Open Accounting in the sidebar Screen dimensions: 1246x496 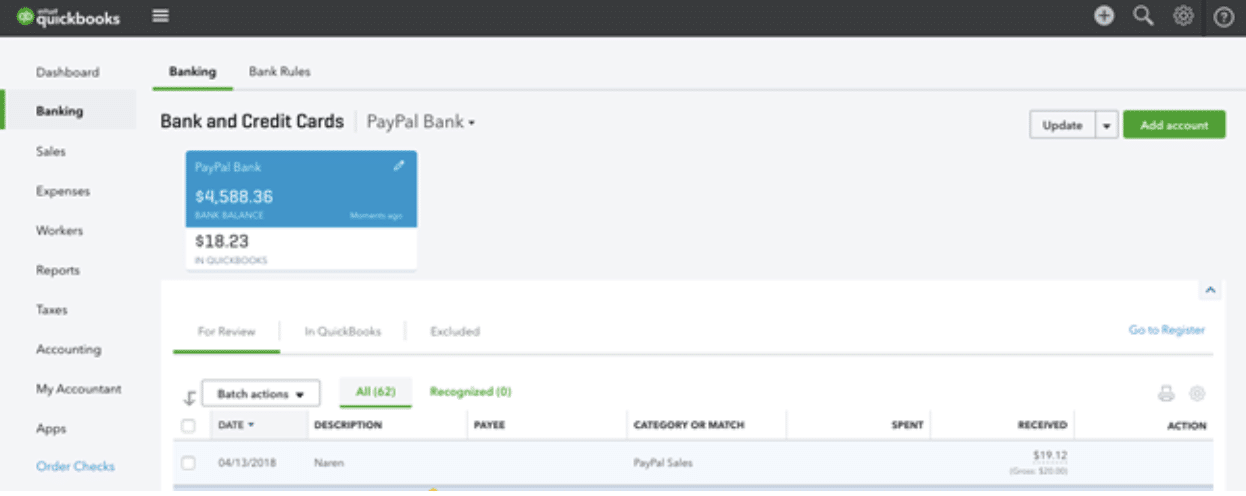(68, 349)
